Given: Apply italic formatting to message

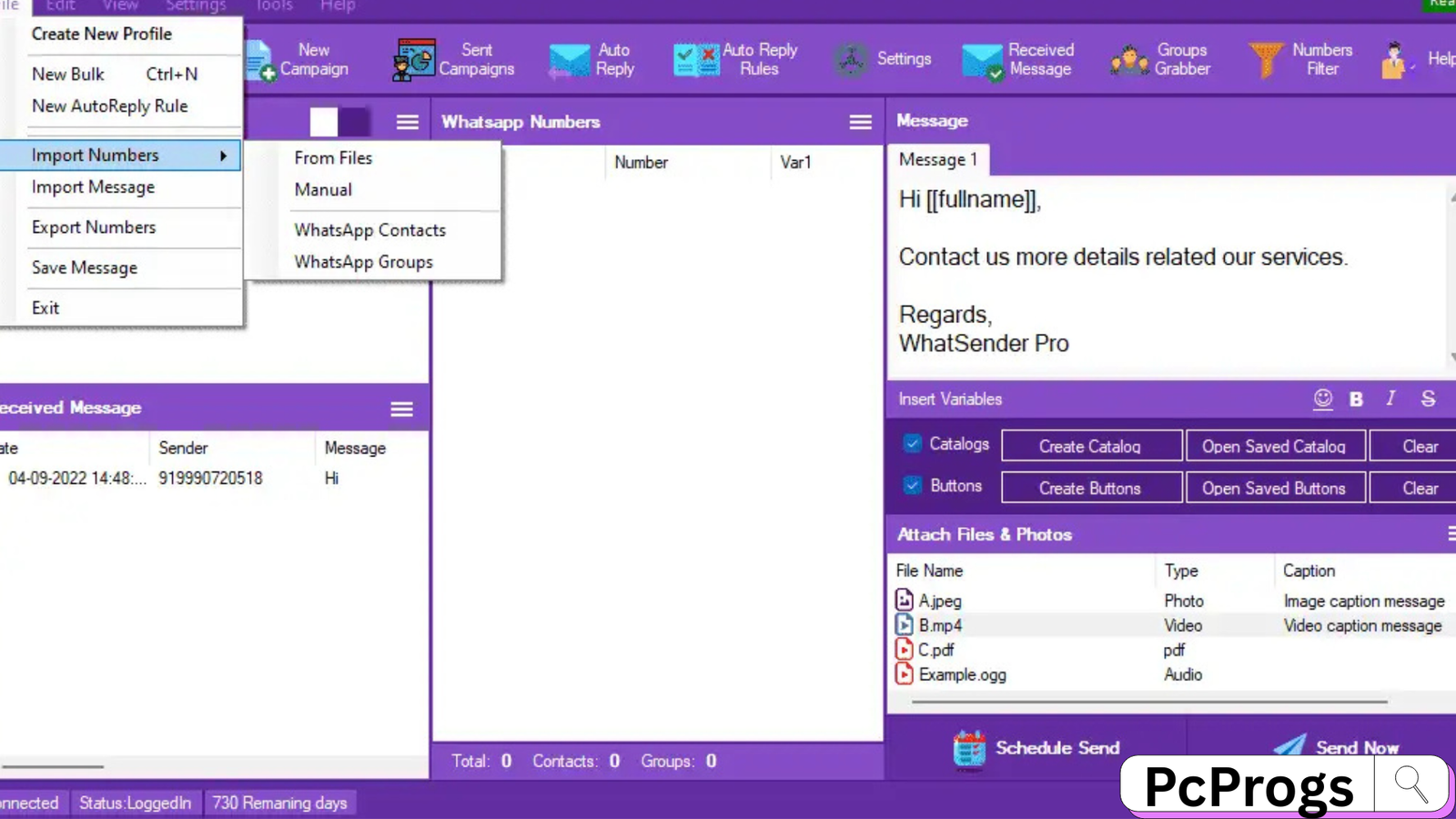Looking at the screenshot, I should point(1390,399).
